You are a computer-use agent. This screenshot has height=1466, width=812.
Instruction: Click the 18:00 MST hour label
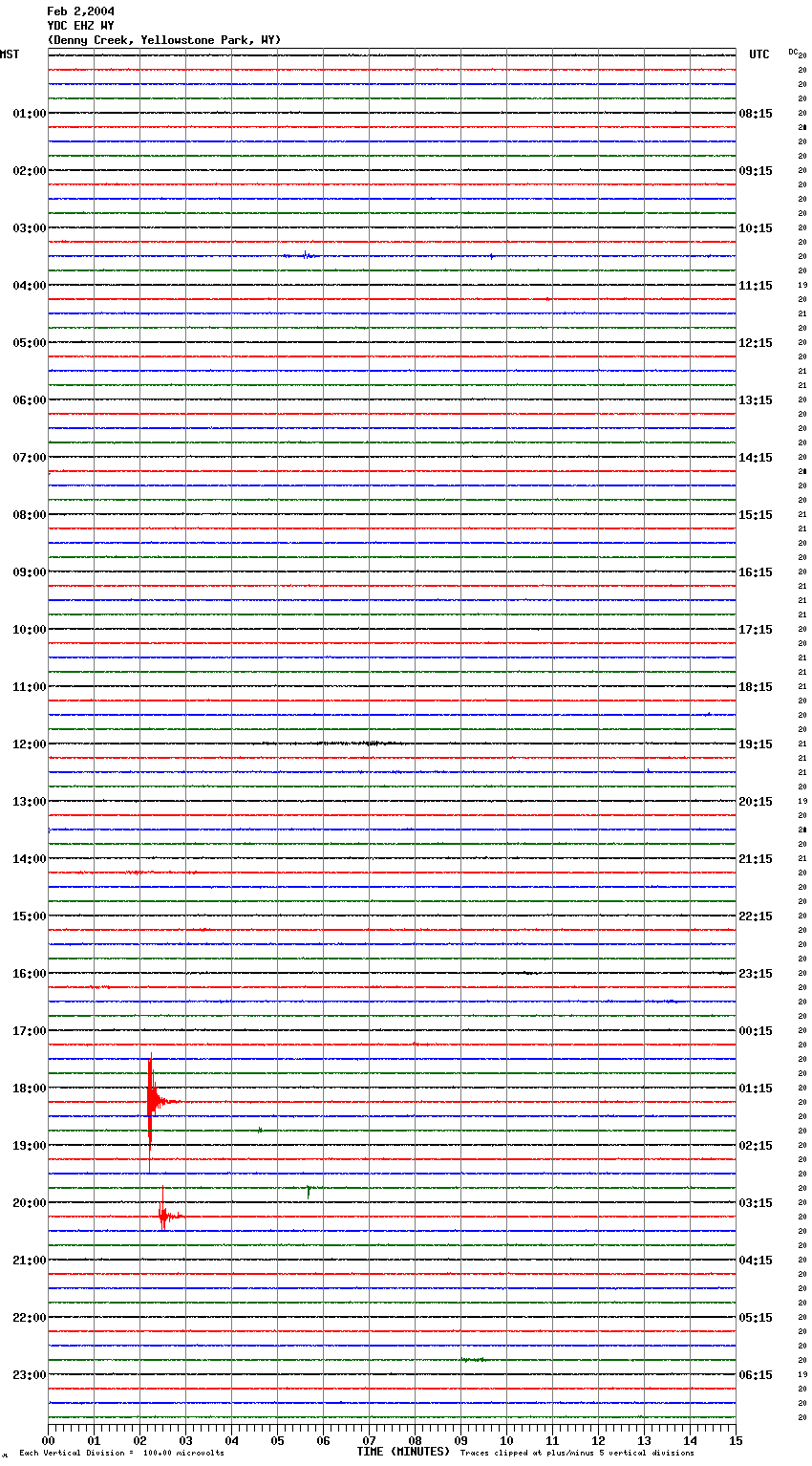29,1089
